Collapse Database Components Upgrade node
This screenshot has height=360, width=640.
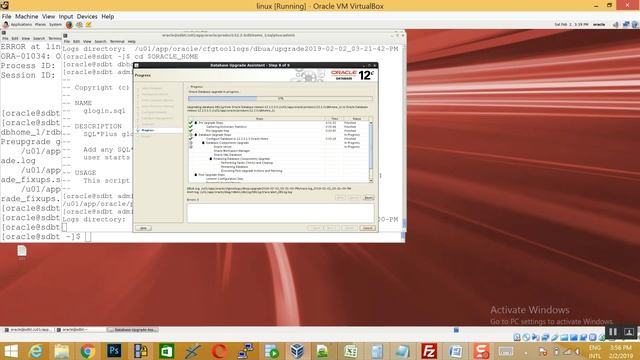click(x=203, y=143)
